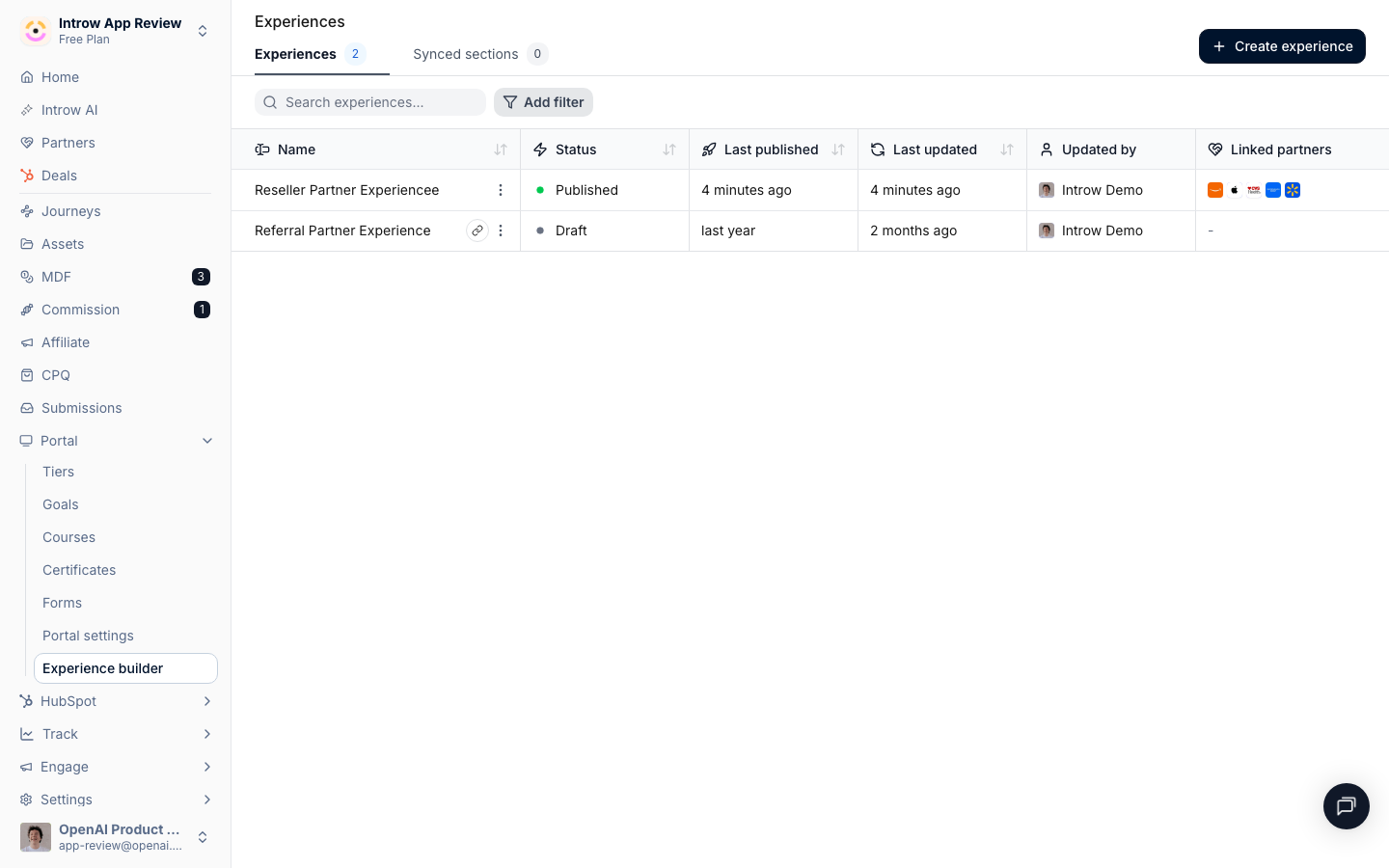Screen dimensions: 1389x868
Task: Open kebab menu for Referral Partner Experience
Action: (x=500, y=231)
